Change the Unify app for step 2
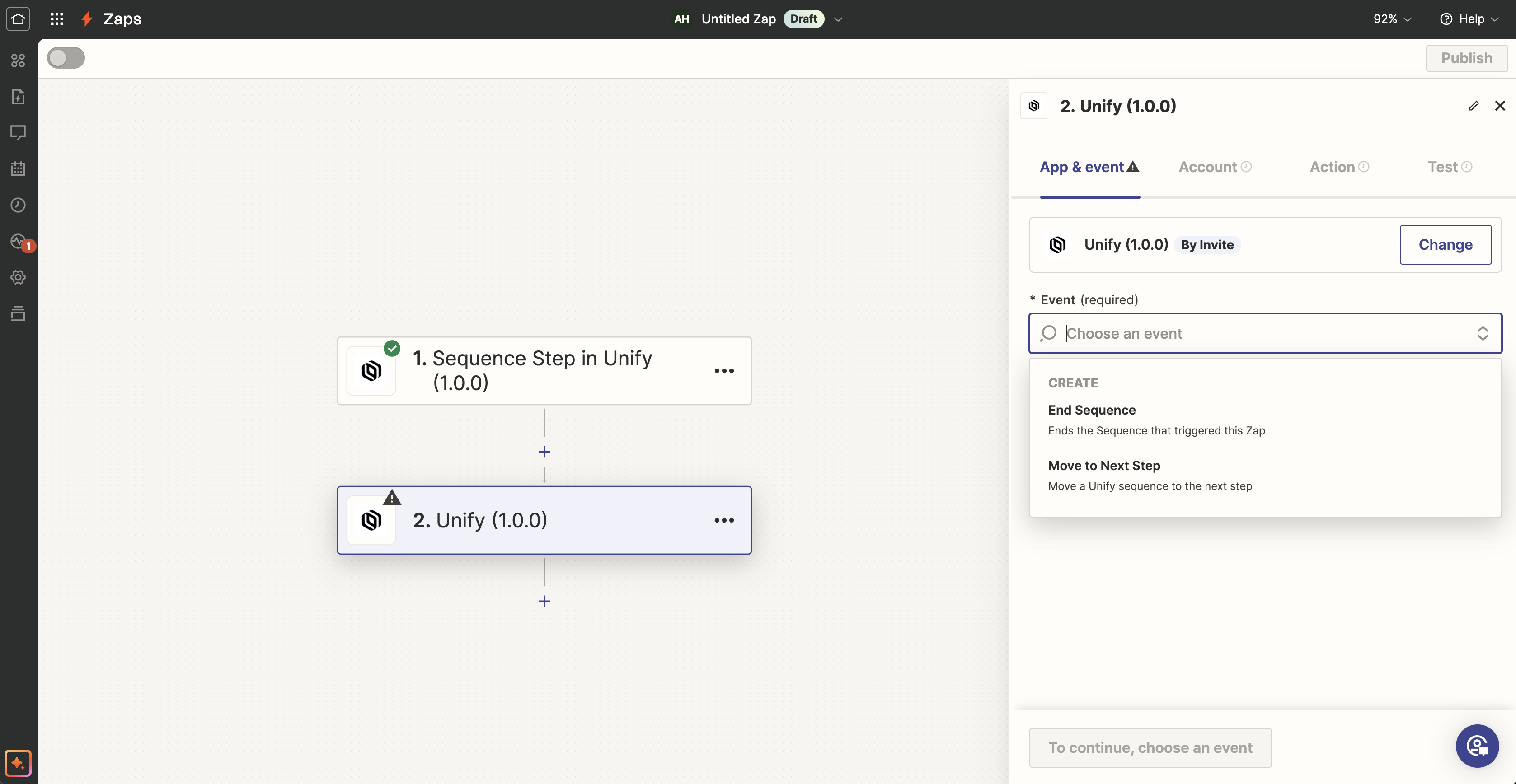Viewport: 1516px width, 784px height. [x=1446, y=245]
